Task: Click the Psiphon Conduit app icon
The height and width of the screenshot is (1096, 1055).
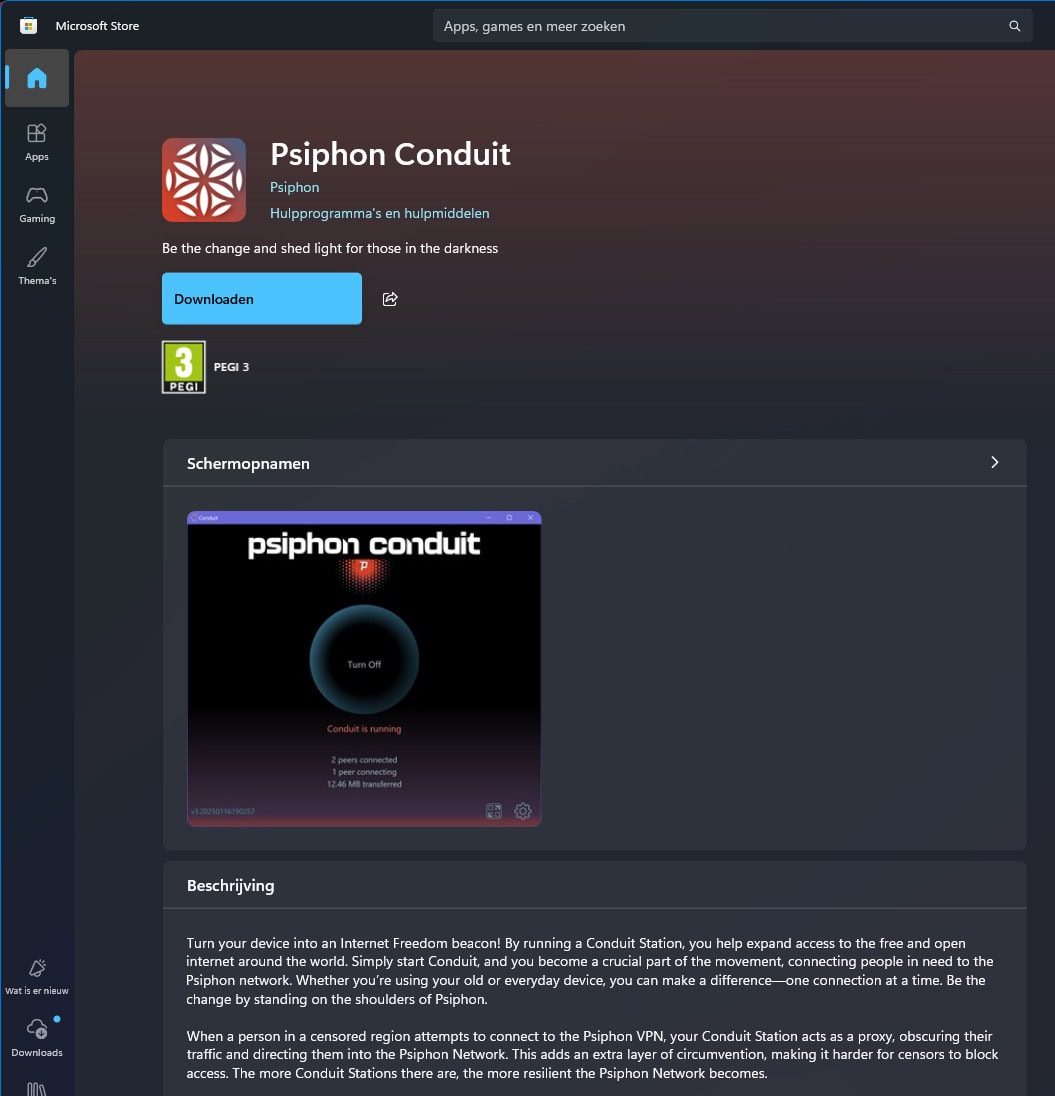Action: pos(204,180)
